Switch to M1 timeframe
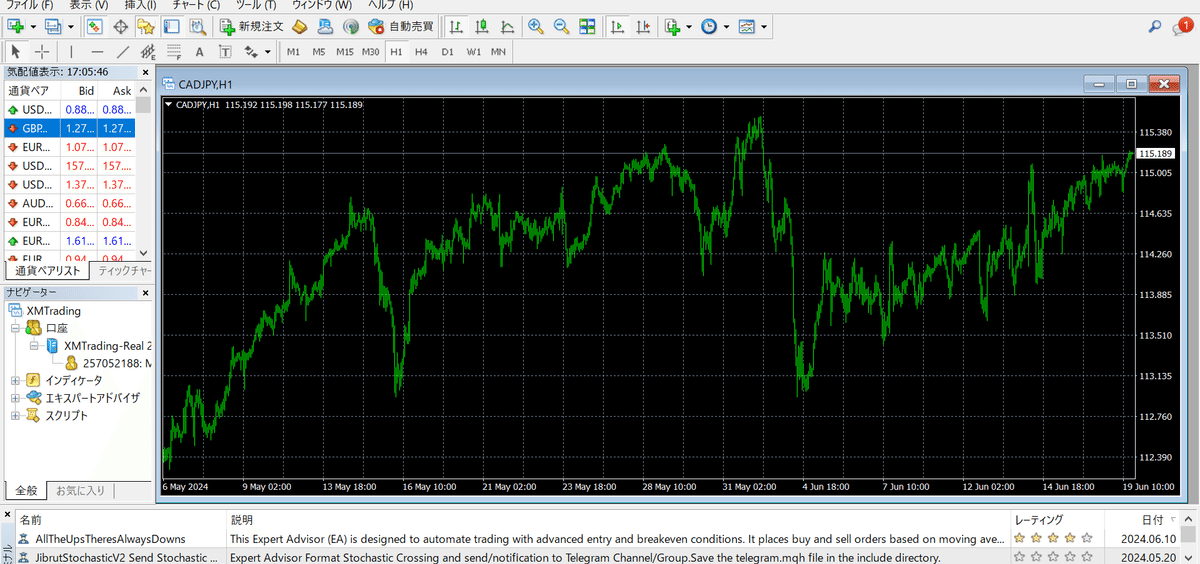 [x=293, y=51]
